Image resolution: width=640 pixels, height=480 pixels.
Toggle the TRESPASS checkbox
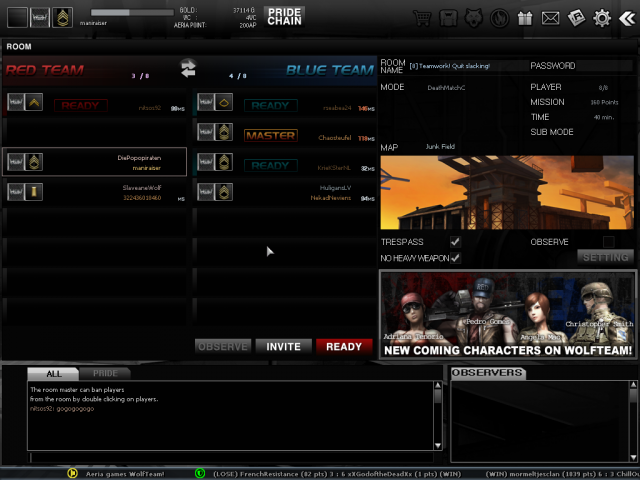(455, 242)
